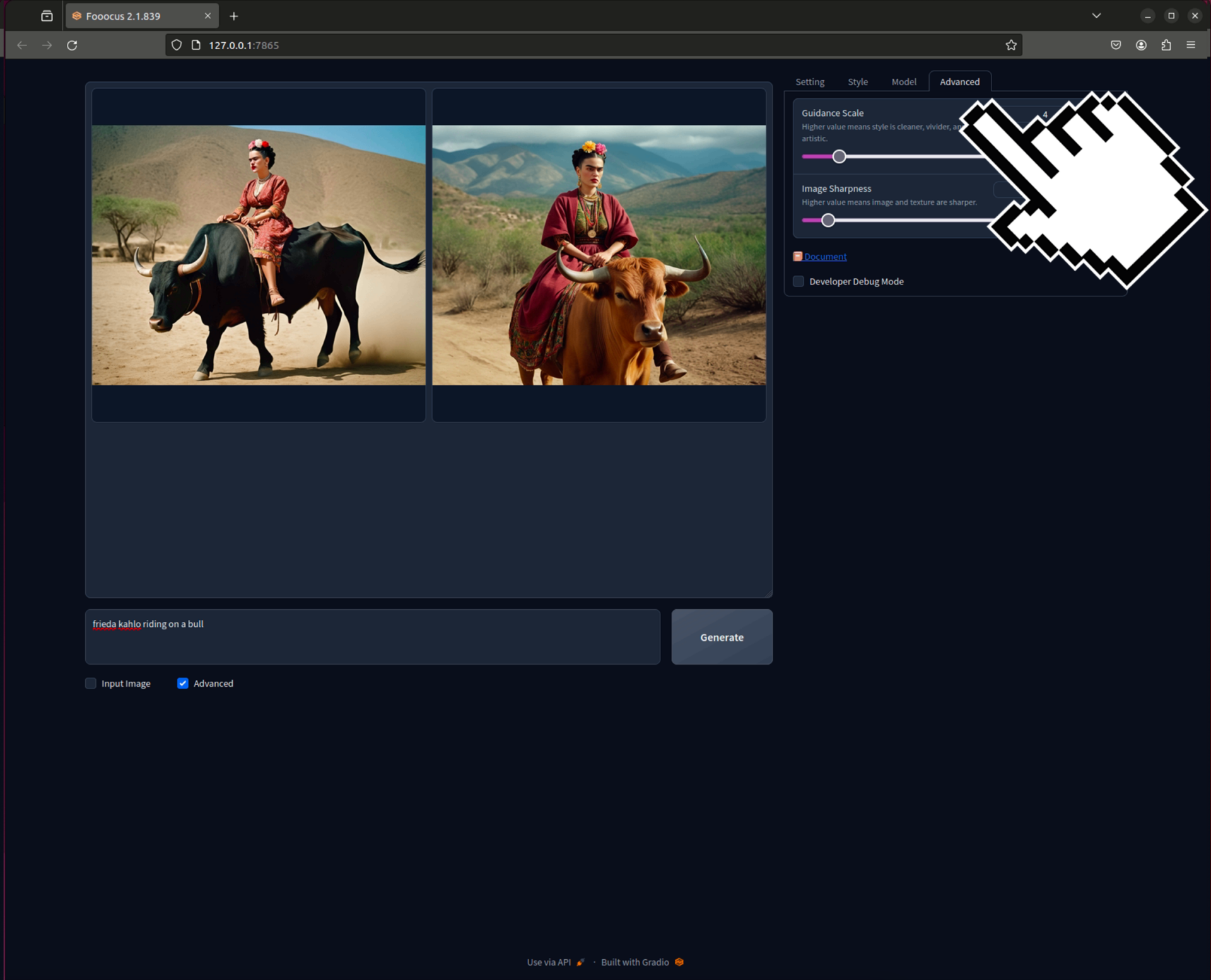Open the recent tabs view icon
Image resolution: width=1211 pixels, height=980 pixels.
pos(47,16)
